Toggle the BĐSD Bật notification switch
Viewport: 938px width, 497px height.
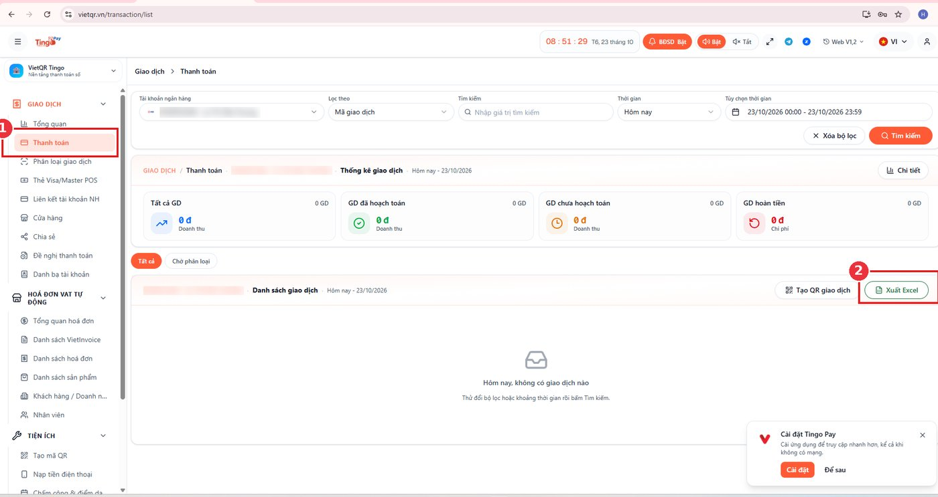[667, 42]
